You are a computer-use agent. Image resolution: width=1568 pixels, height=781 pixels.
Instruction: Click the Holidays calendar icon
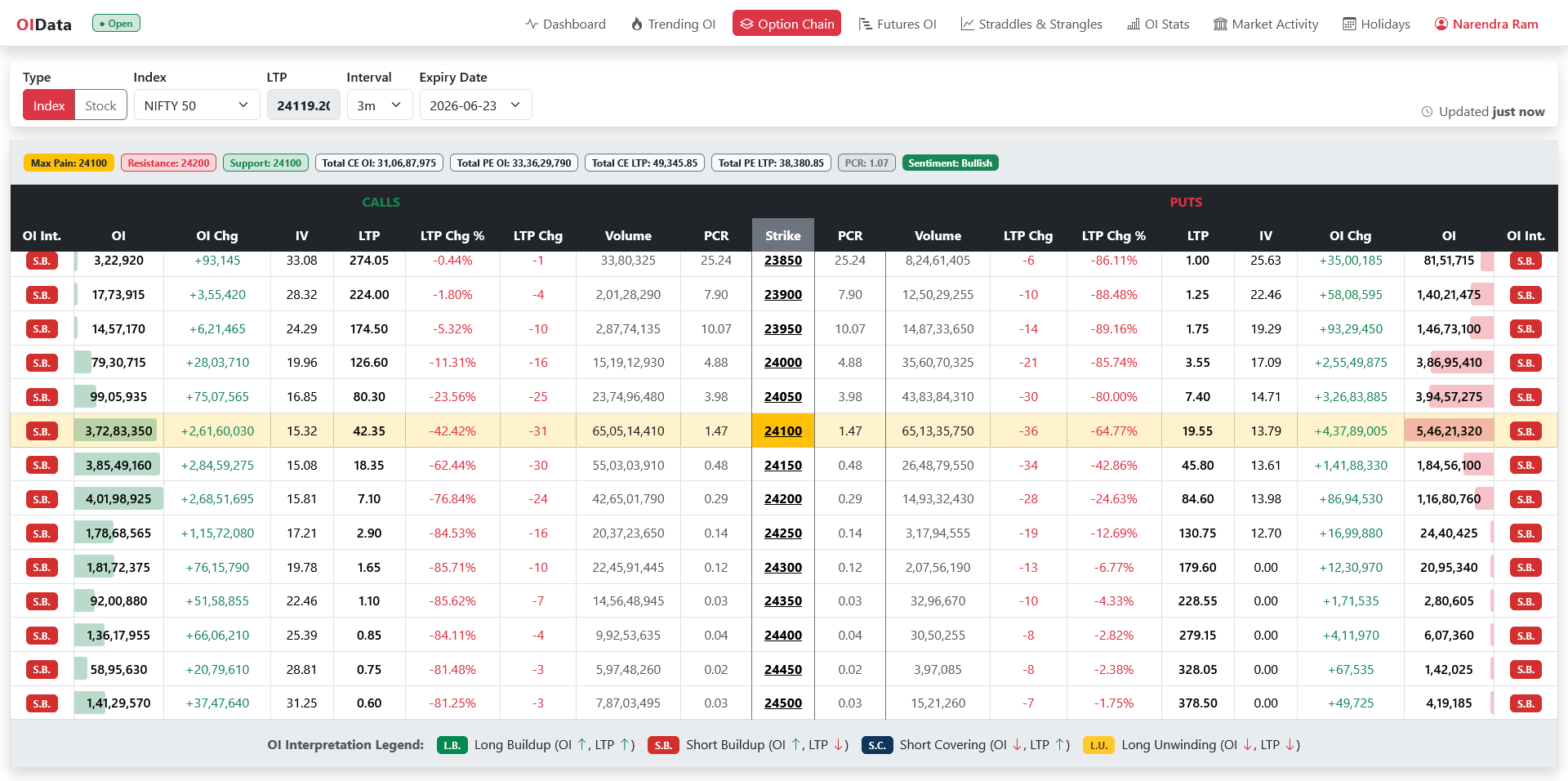tap(1350, 24)
